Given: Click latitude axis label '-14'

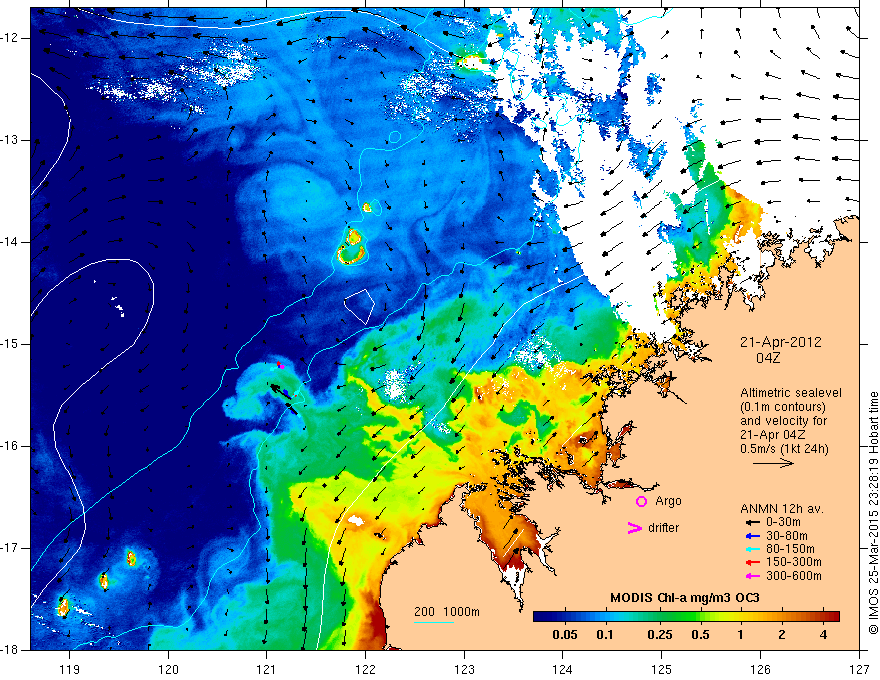Looking at the screenshot, I should point(10,242).
